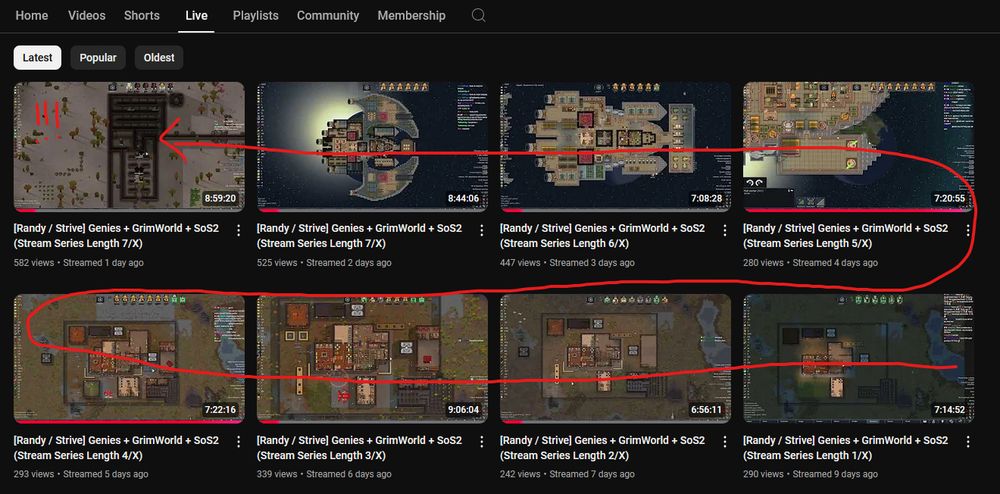Play the stream thumbnail with duration 7:14:52
Screen dimensions: 1000x494
(858, 358)
